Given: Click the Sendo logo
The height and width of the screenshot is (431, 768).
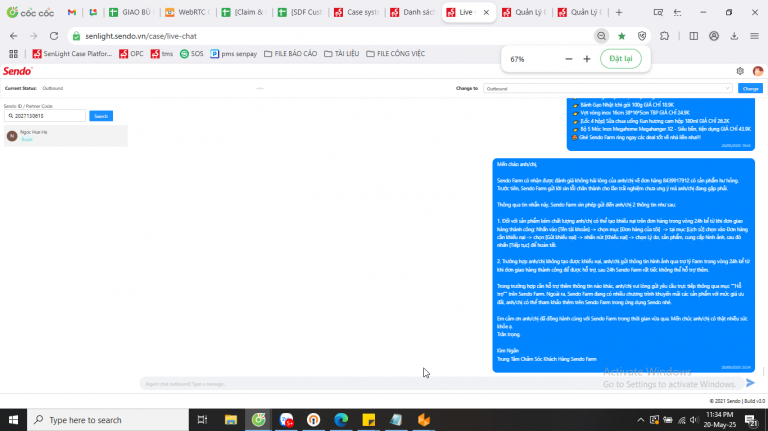Looking at the screenshot, I should (x=18, y=72).
